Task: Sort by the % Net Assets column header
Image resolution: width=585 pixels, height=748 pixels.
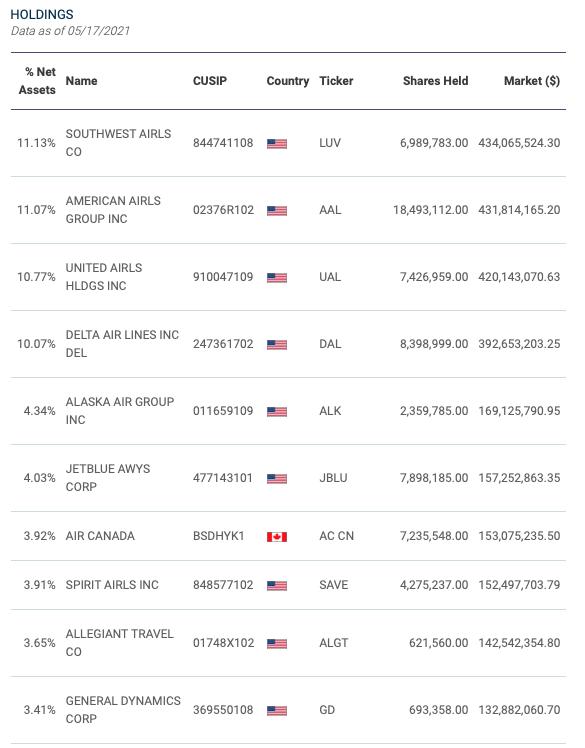Action: (37, 81)
